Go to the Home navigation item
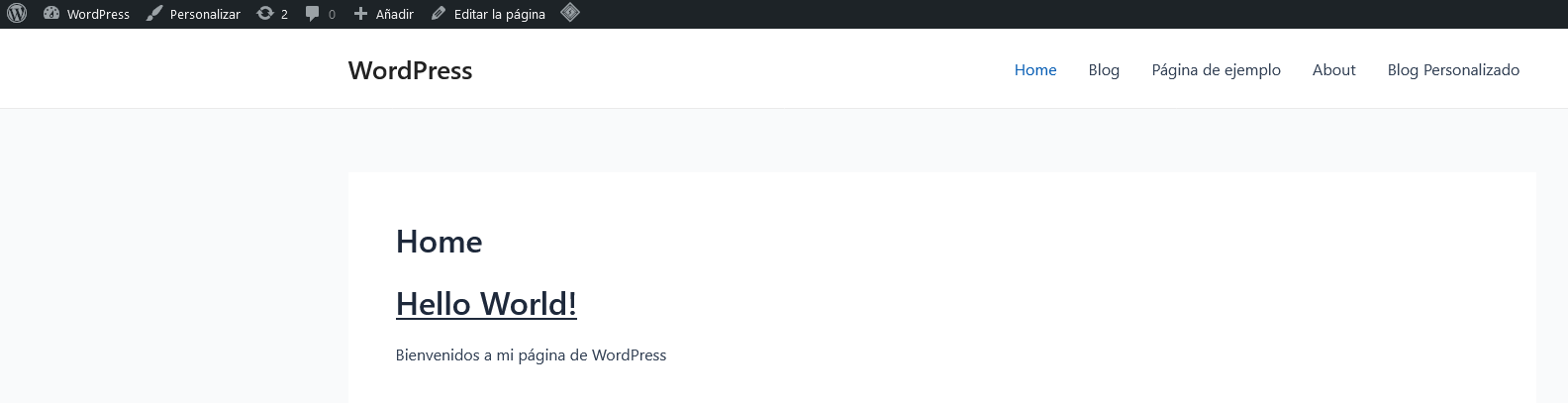 pyautogui.click(x=1035, y=69)
